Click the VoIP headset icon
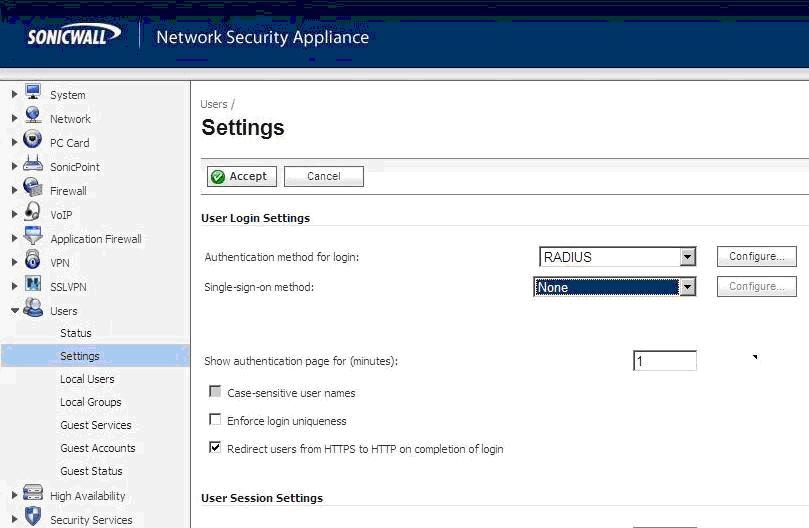Image resolution: width=809 pixels, height=528 pixels. click(x=33, y=213)
